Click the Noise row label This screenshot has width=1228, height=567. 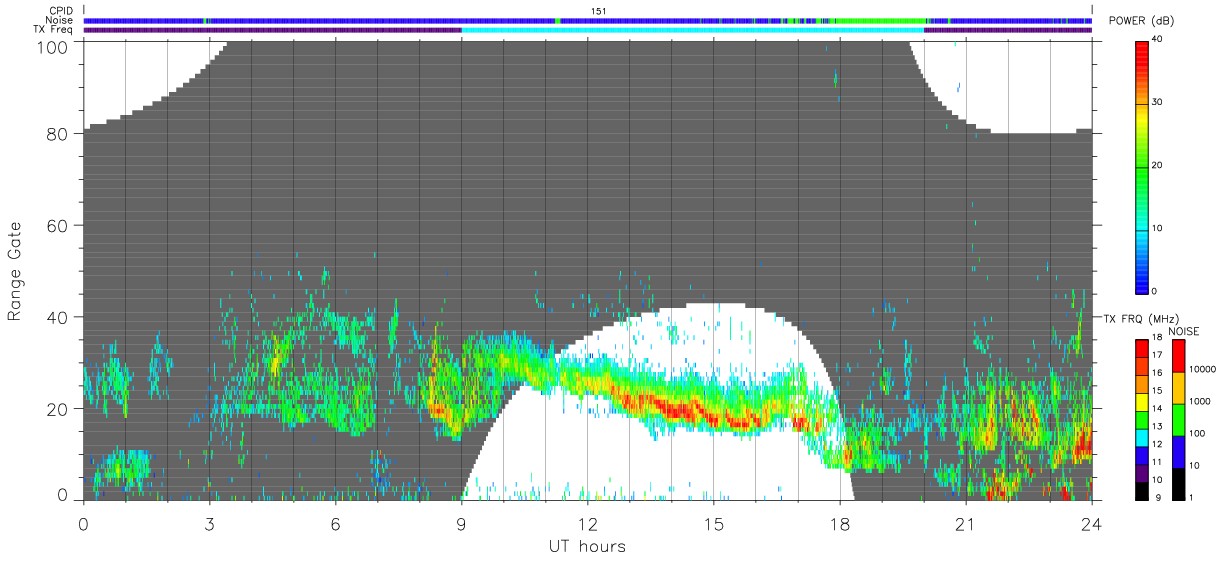point(59,20)
